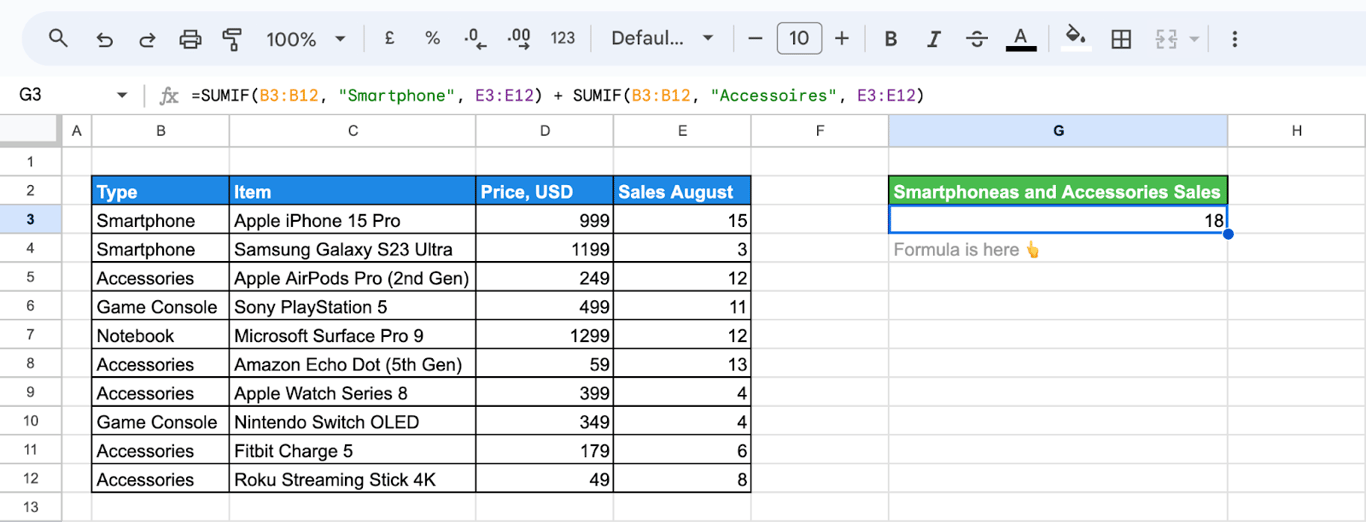Select the Apple iPhone 15 Pro cell

pyautogui.click(x=352, y=220)
